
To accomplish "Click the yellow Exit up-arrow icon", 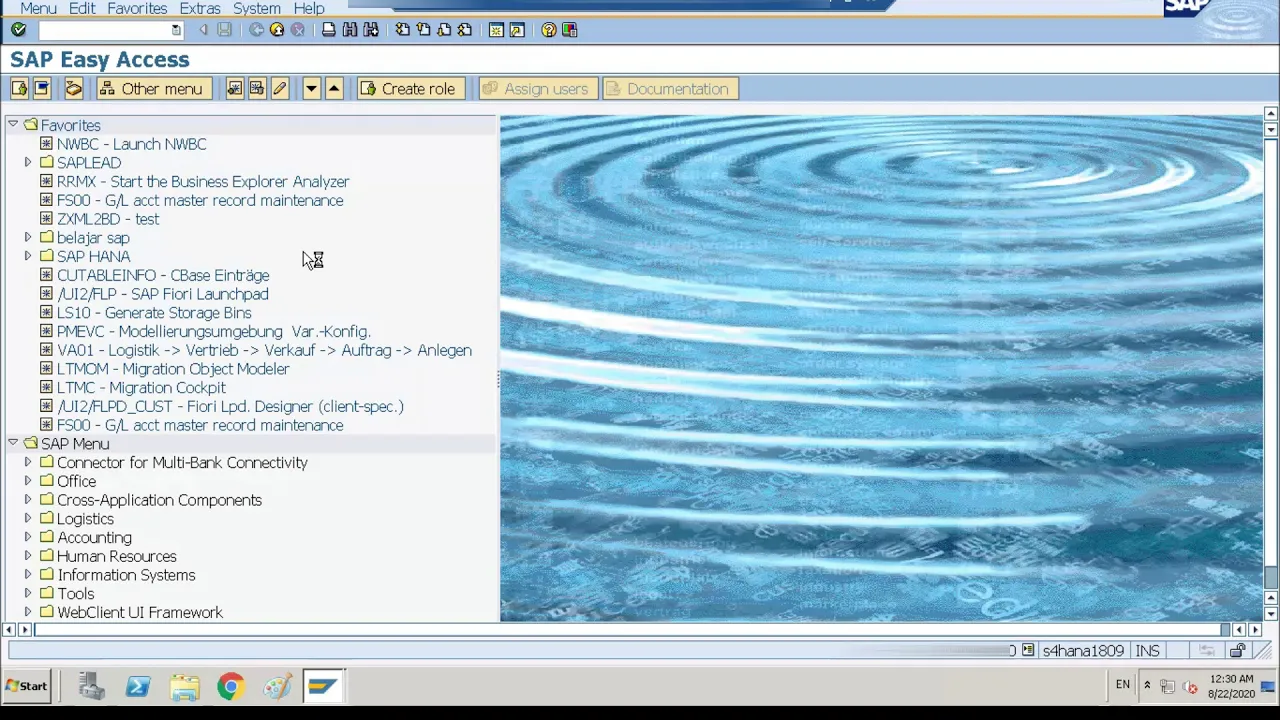I will tap(277, 30).
